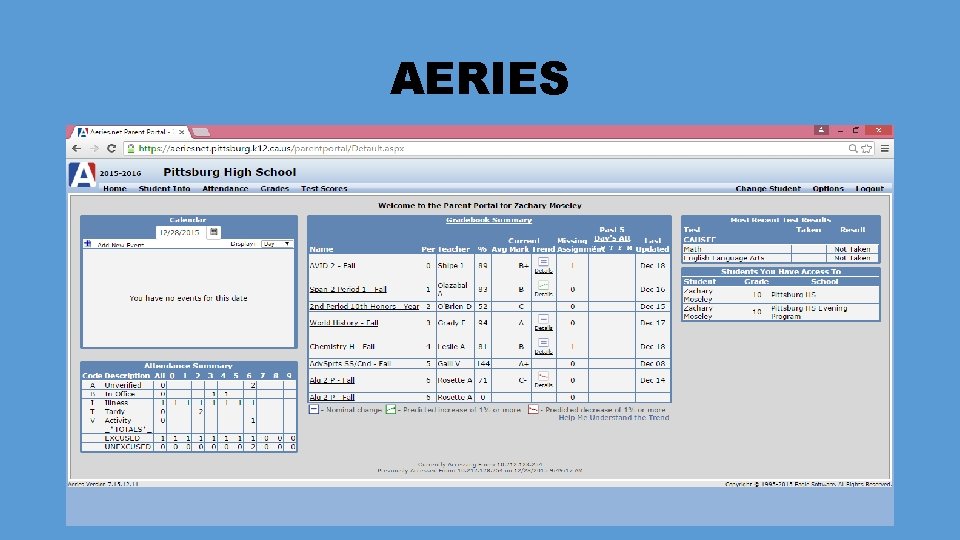Open the Student Info menu

164,189
